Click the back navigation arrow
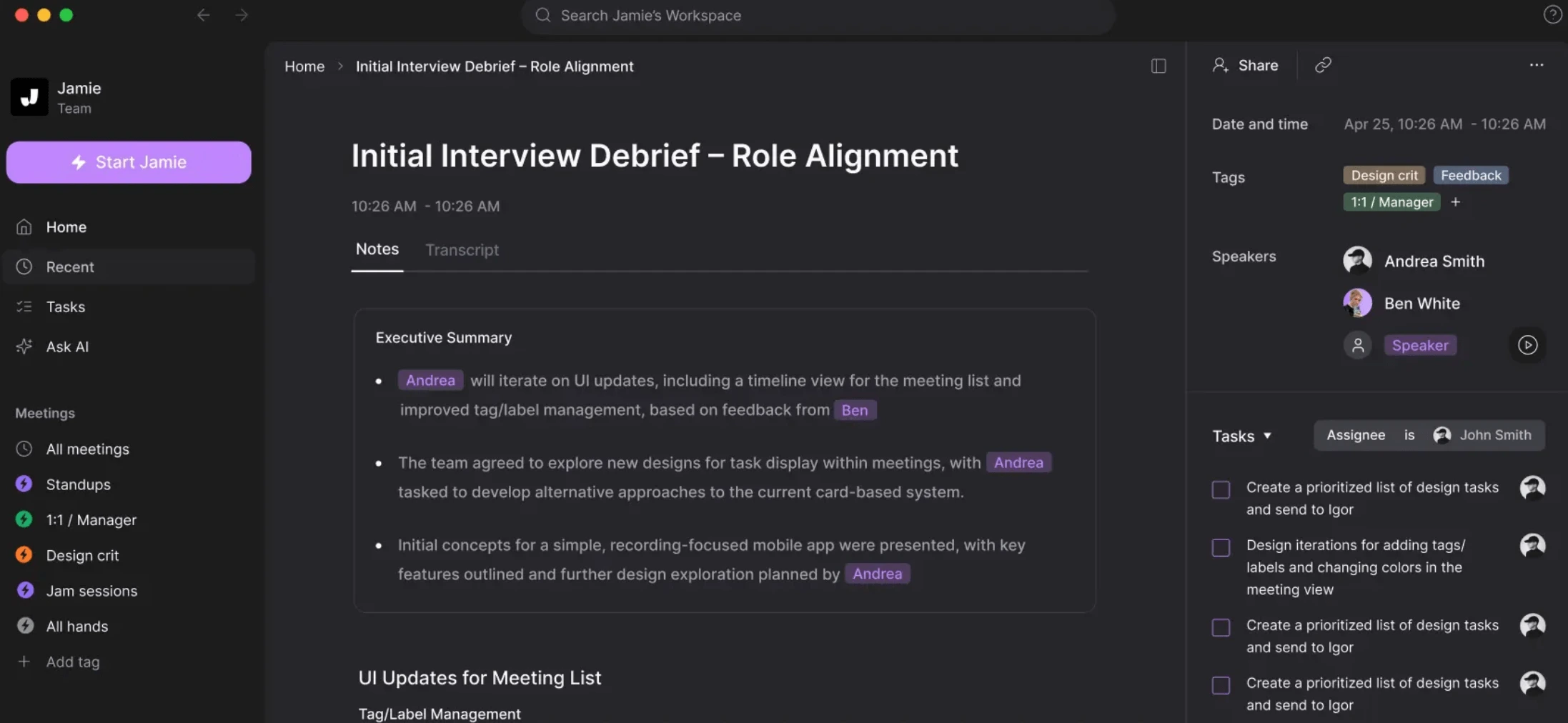 click(204, 15)
